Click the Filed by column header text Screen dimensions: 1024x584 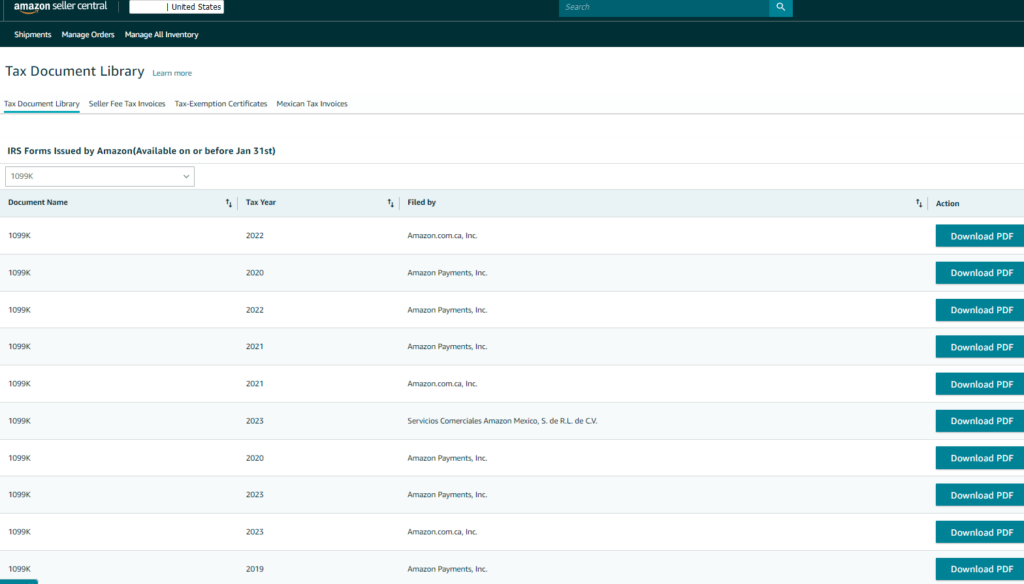[421, 203]
